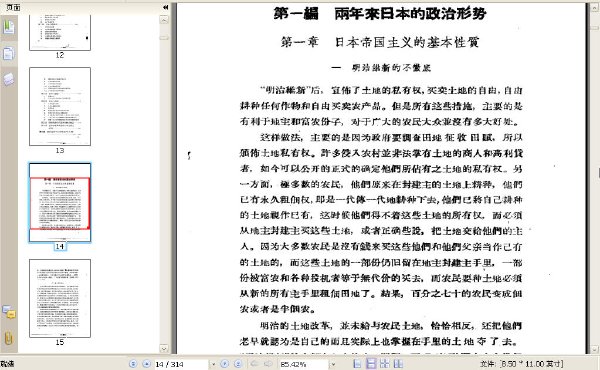Switch to facing pages layout
Image resolution: width=600 pixels, height=370 pixels.
[x=398, y=363]
